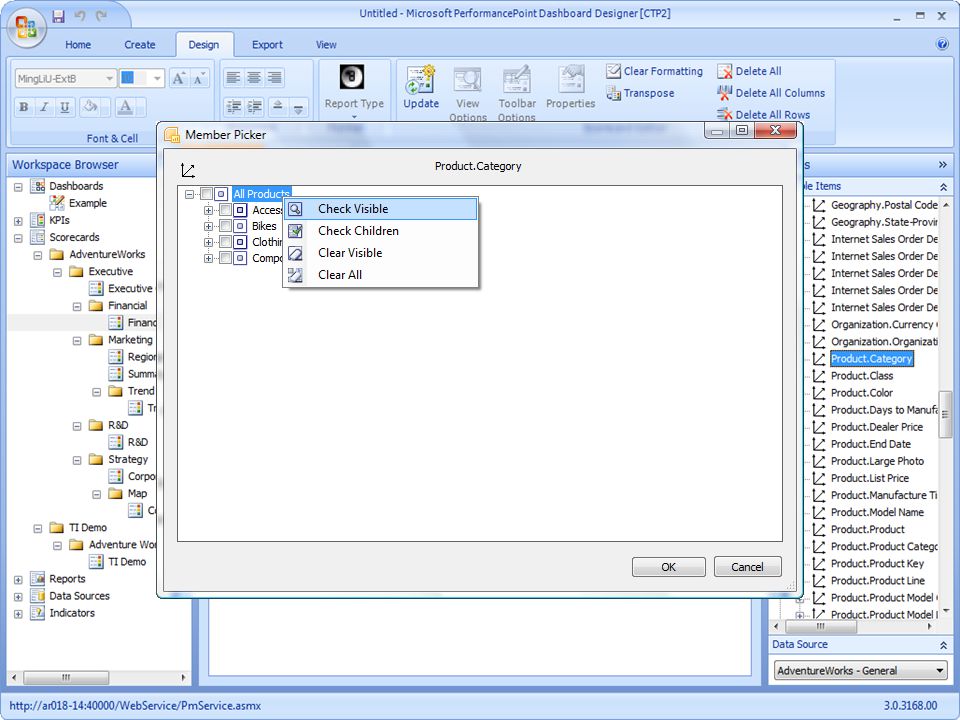Collapse the Scorecards node
960x720 pixels.
tap(18, 238)
